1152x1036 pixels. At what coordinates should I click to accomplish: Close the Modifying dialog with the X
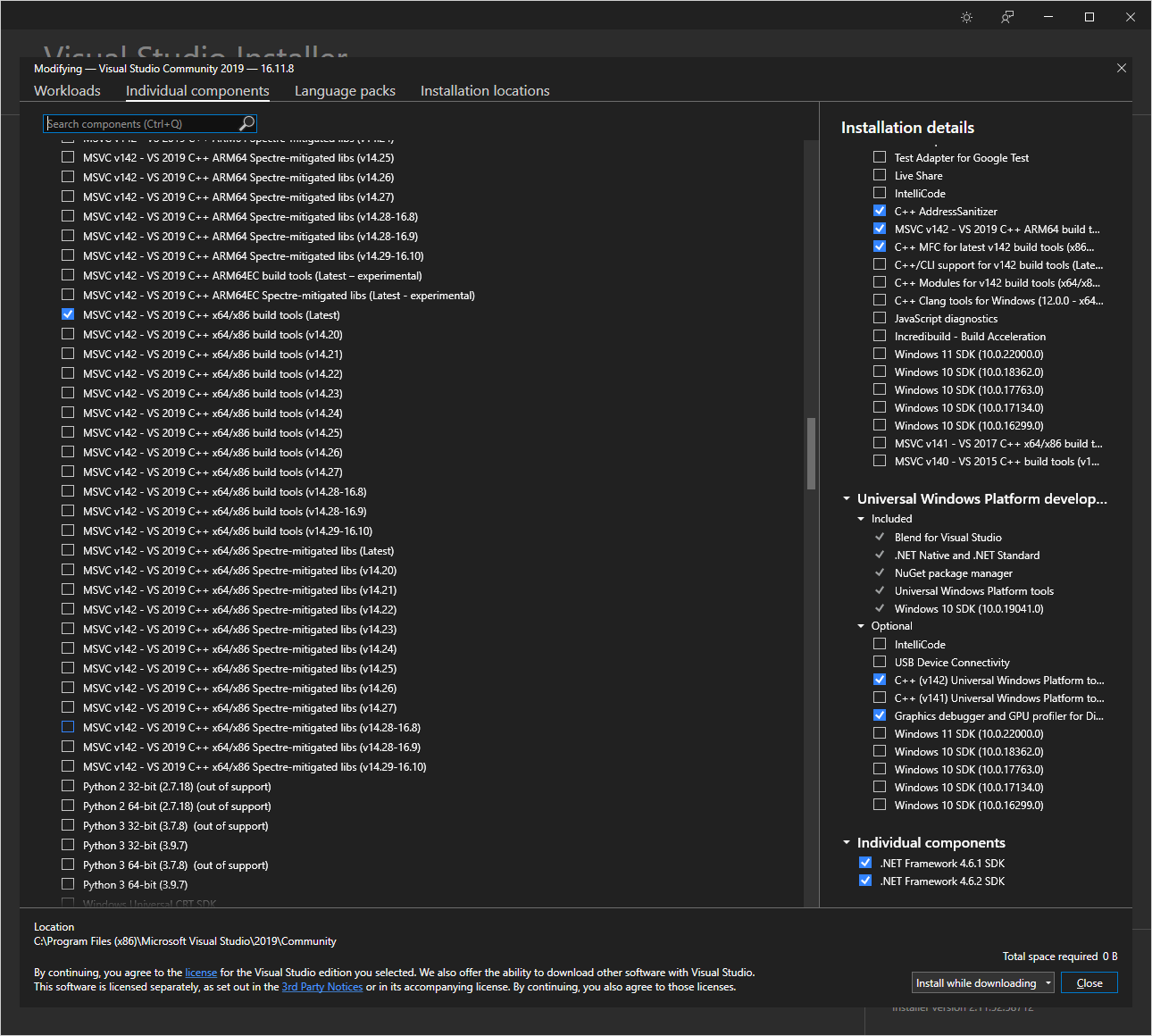click(x=1122, y=68)
